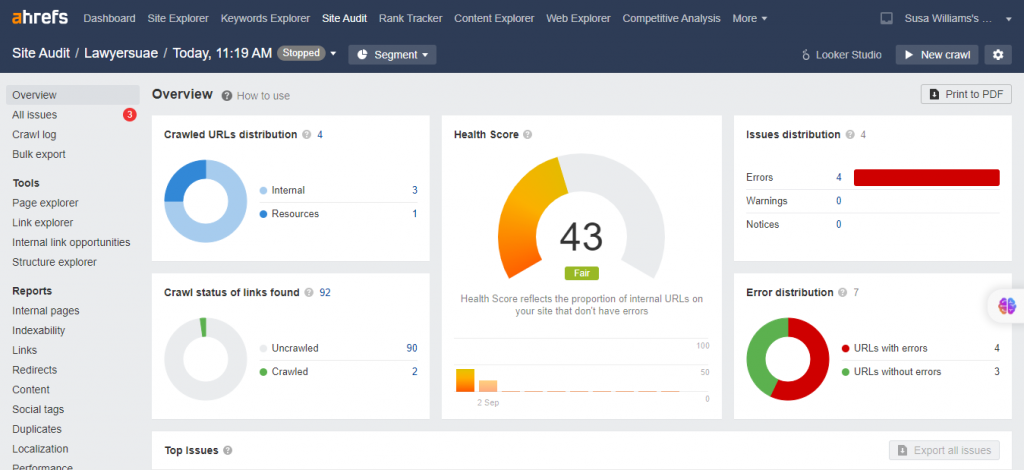
Task: Open Keywords Explorer tab
Action: point(265,18)
